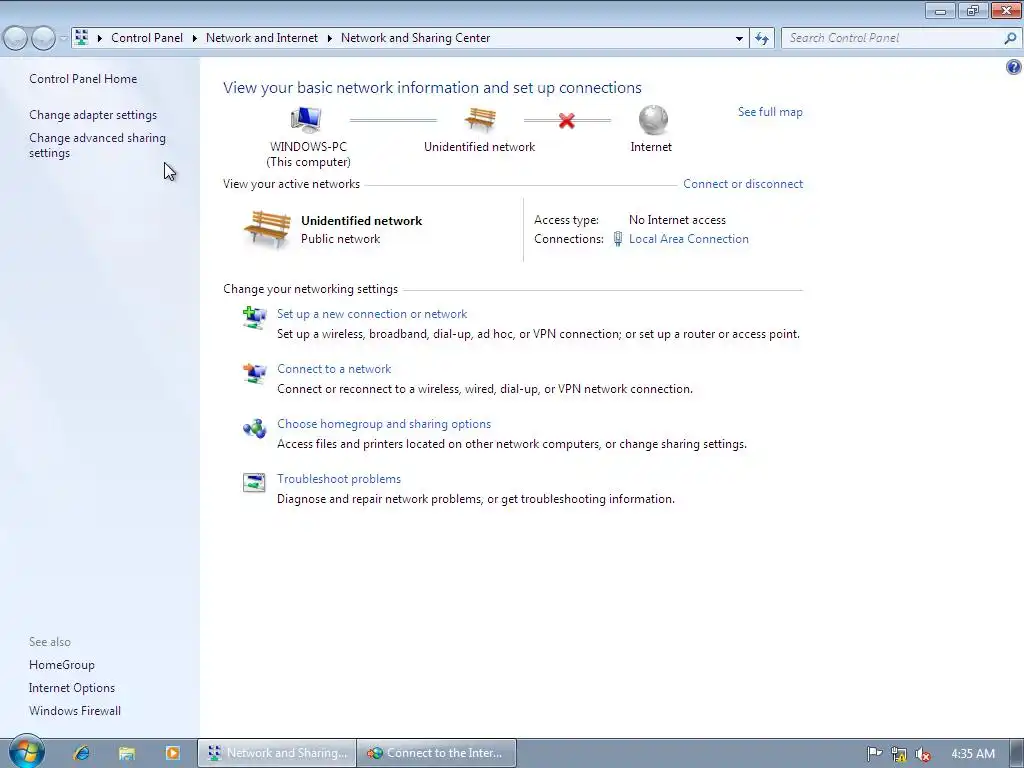This screenshot has height=768, width=1024.
Task: Click the Action Center flag tray icon
Action: tap(874, 754)
